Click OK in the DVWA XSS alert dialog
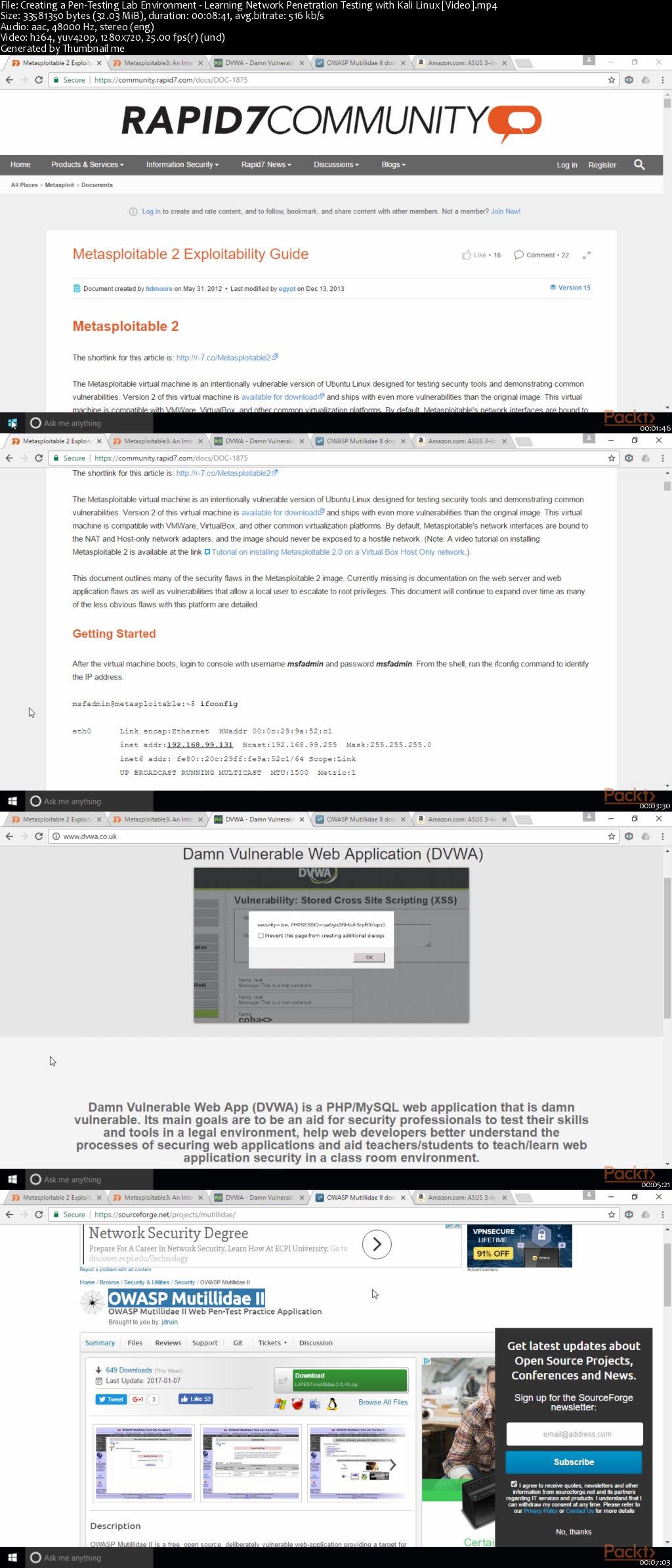 (x=369, y=957)
